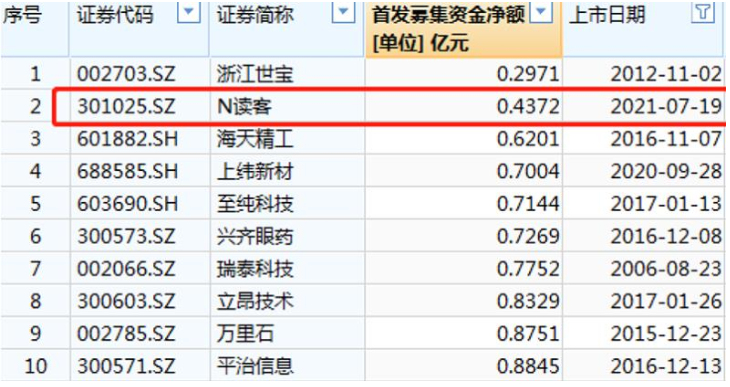Click the listing date 2012-11-02
Image resolution: width=730 pixels, height=387 pixels.
(666, 74)
